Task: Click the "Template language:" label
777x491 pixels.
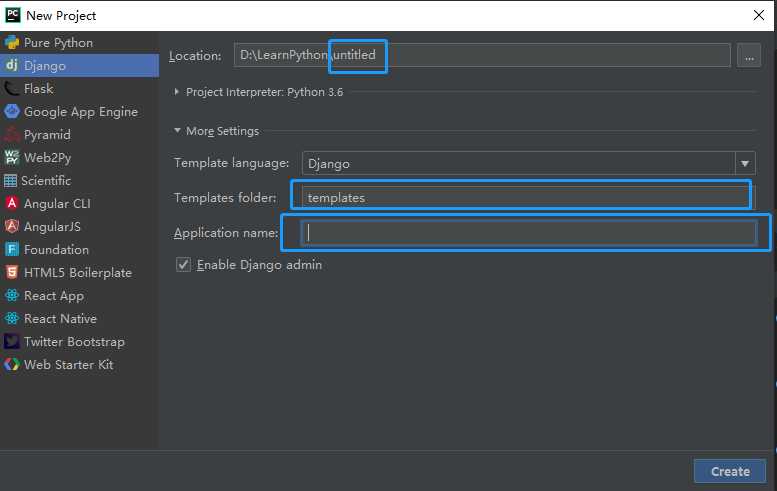Action: (x=231, y=163)
